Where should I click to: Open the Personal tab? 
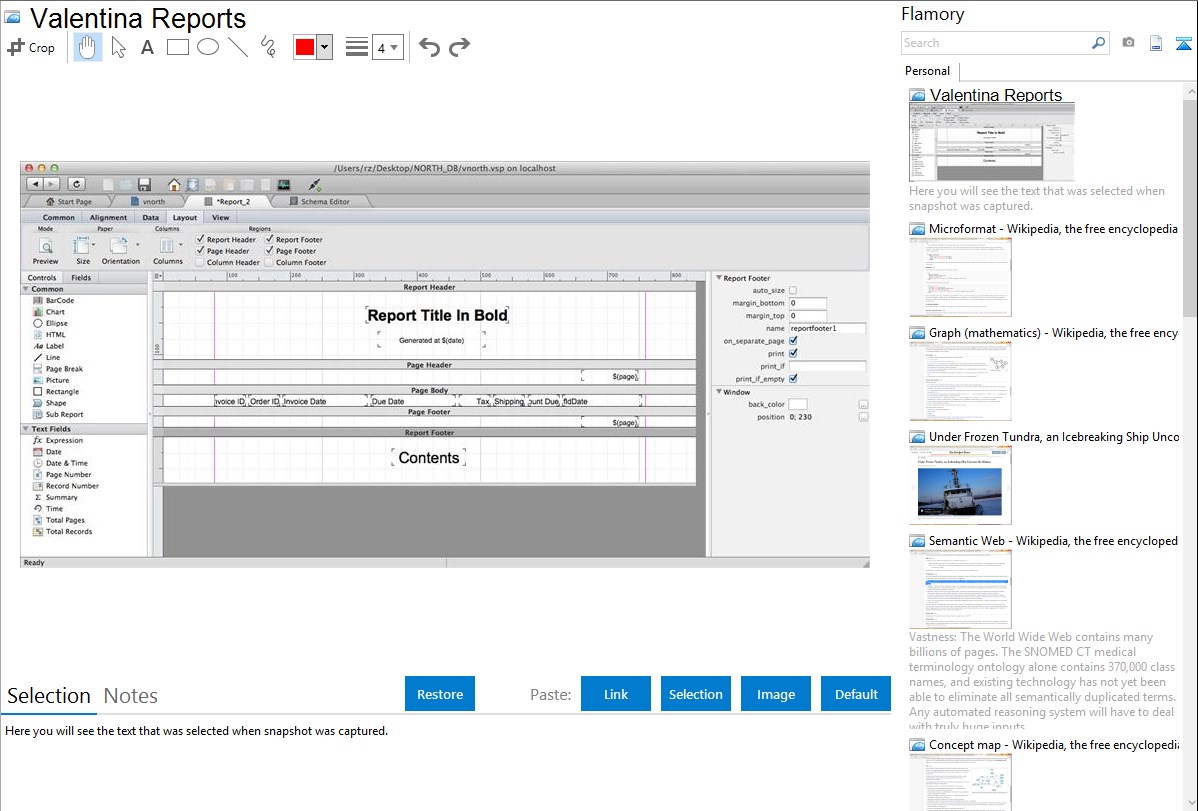coord(927,71)
